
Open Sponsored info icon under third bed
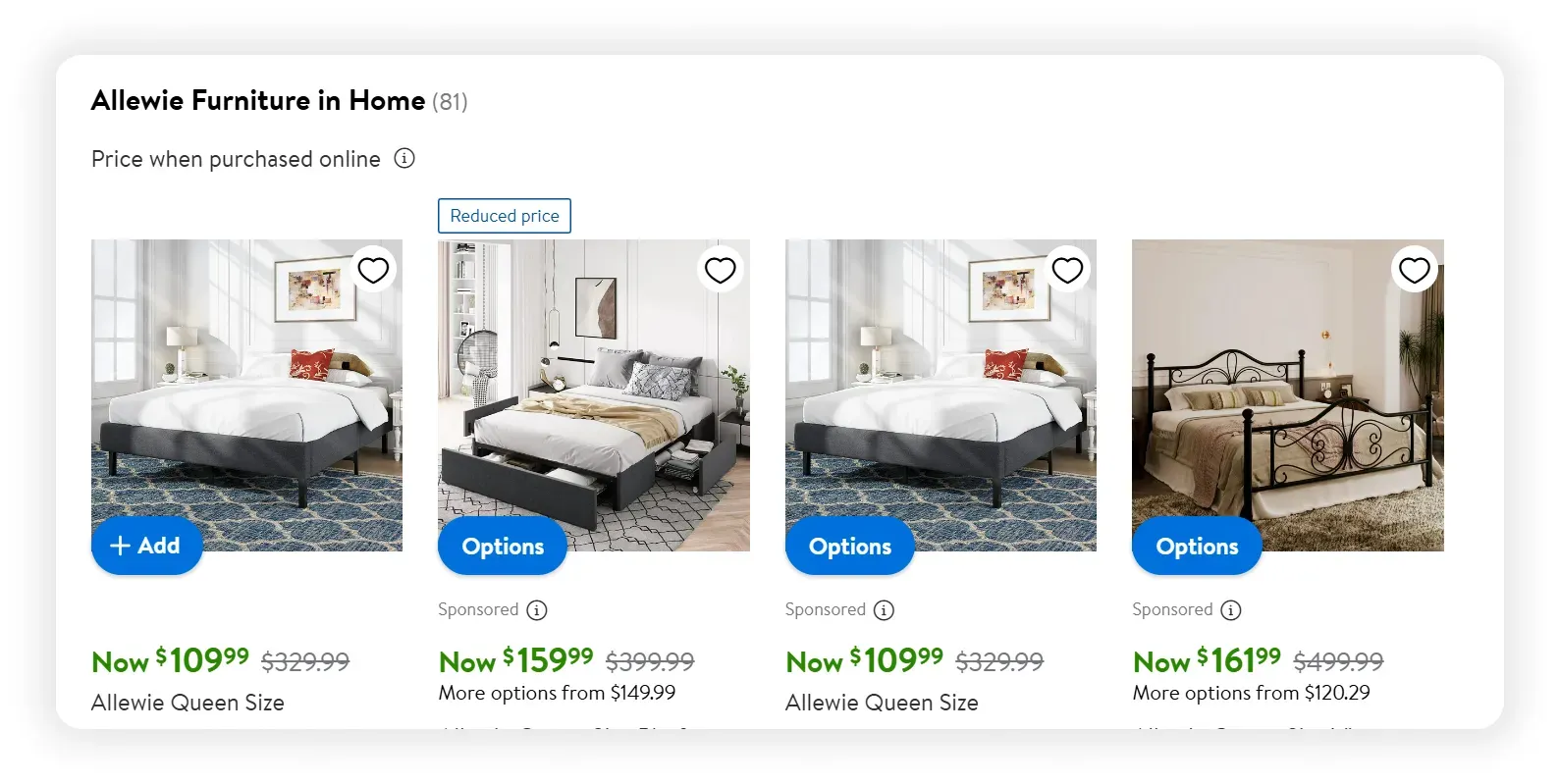pos(885,610)
